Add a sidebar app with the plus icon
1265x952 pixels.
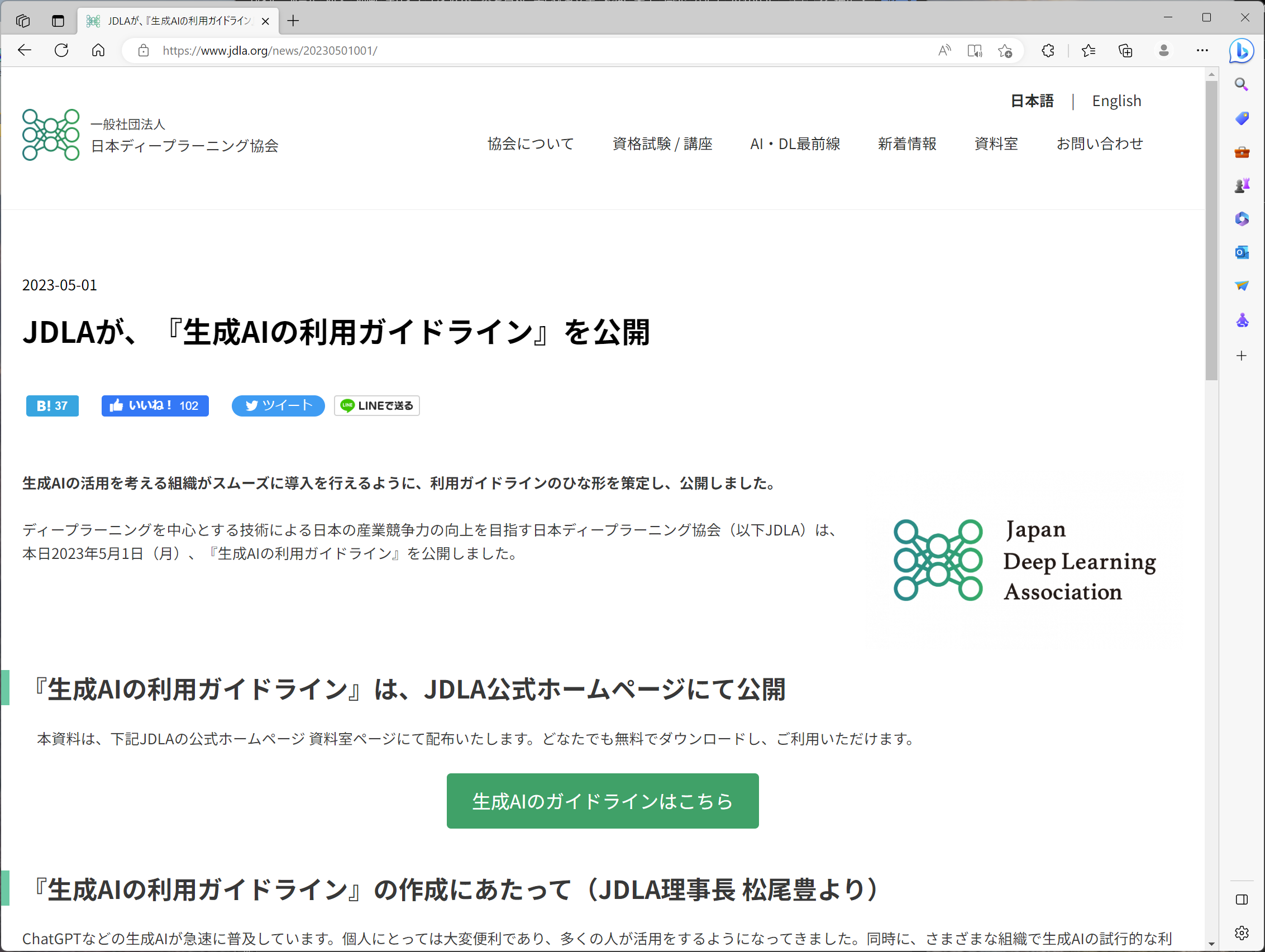click(1241, 356)
